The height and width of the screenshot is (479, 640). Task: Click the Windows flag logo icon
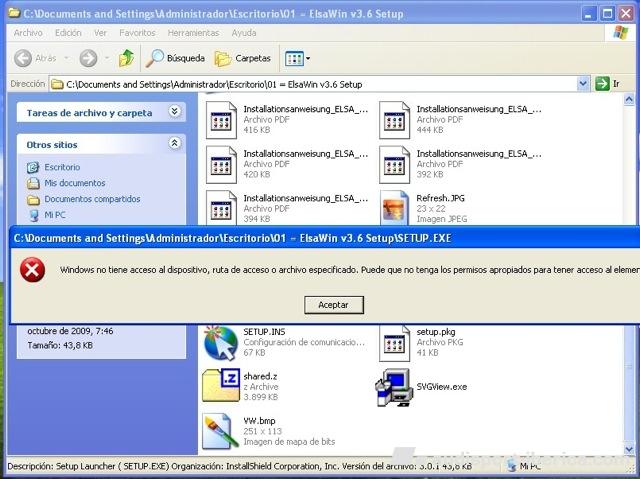point(620,33)
